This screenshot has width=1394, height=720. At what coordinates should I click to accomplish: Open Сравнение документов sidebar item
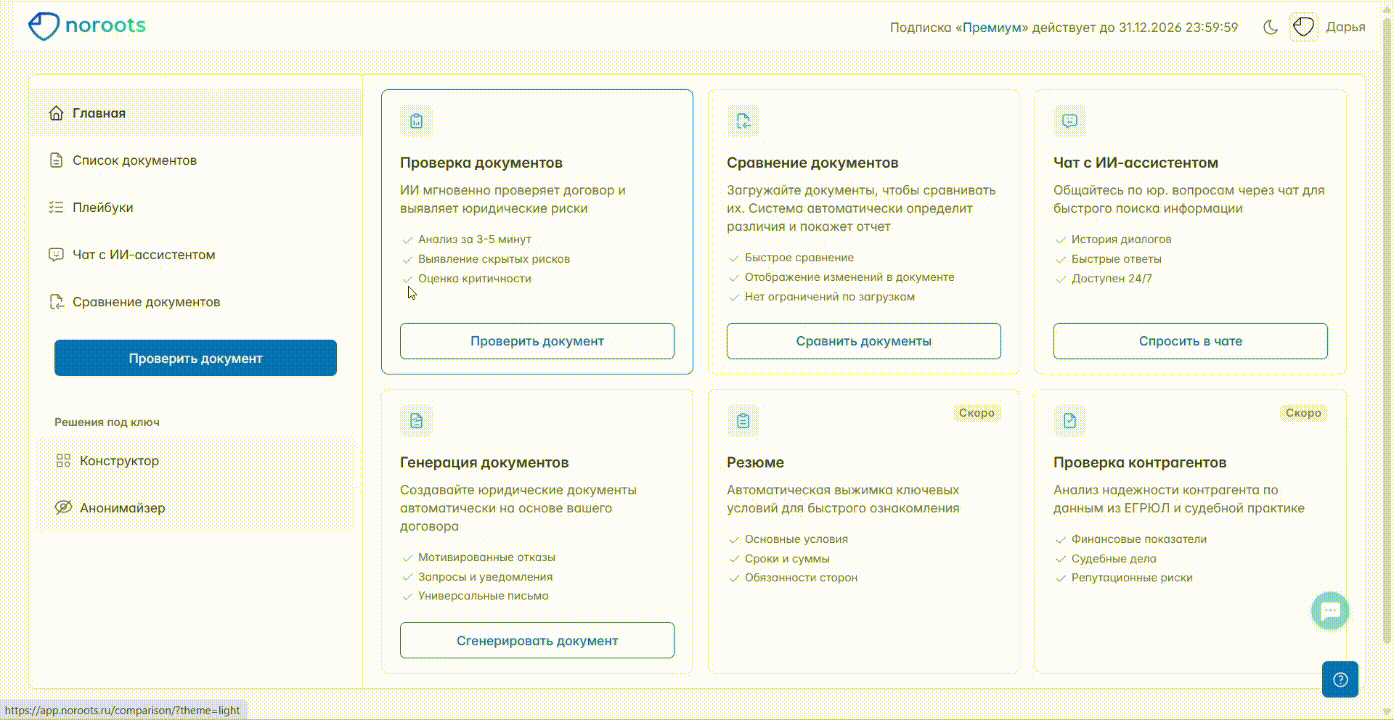tap(196, 301)
